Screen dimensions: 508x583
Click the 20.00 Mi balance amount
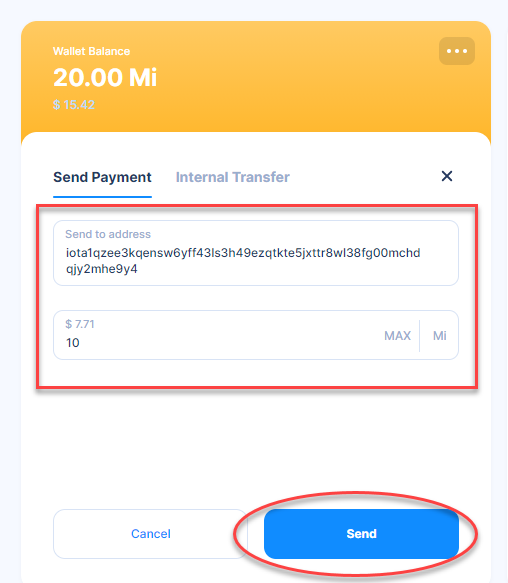point(105,77)
